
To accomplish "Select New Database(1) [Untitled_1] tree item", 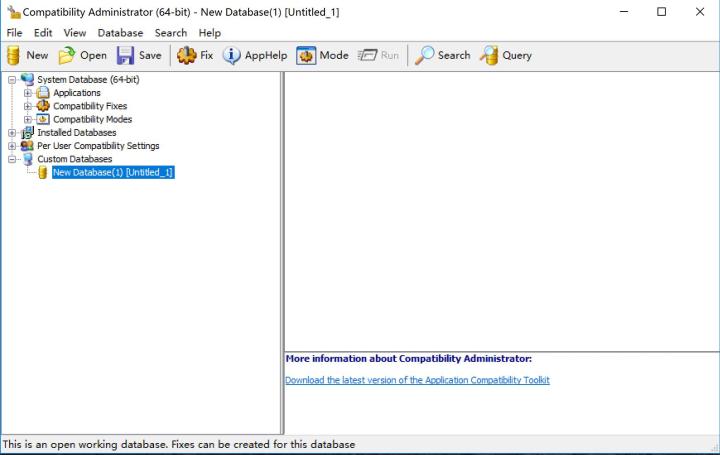I will (113, 172).
